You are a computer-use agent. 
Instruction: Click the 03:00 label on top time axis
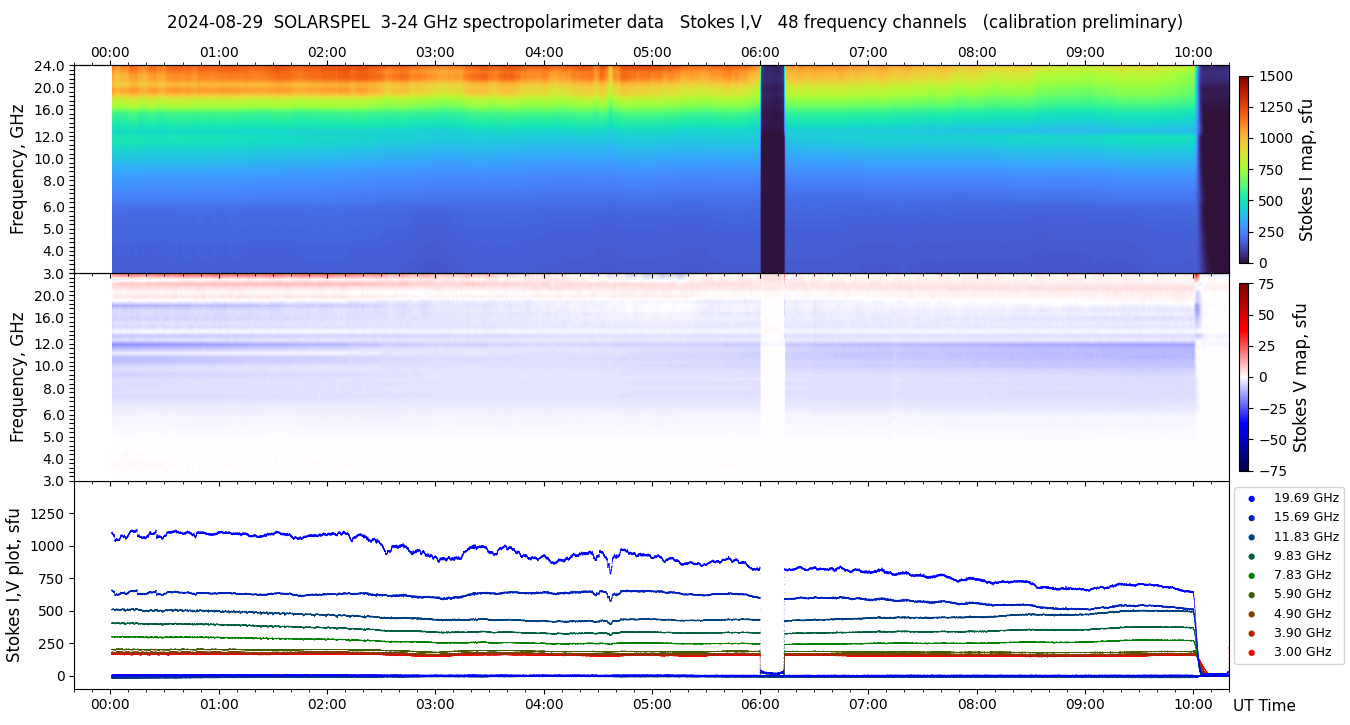coord(435,52)
